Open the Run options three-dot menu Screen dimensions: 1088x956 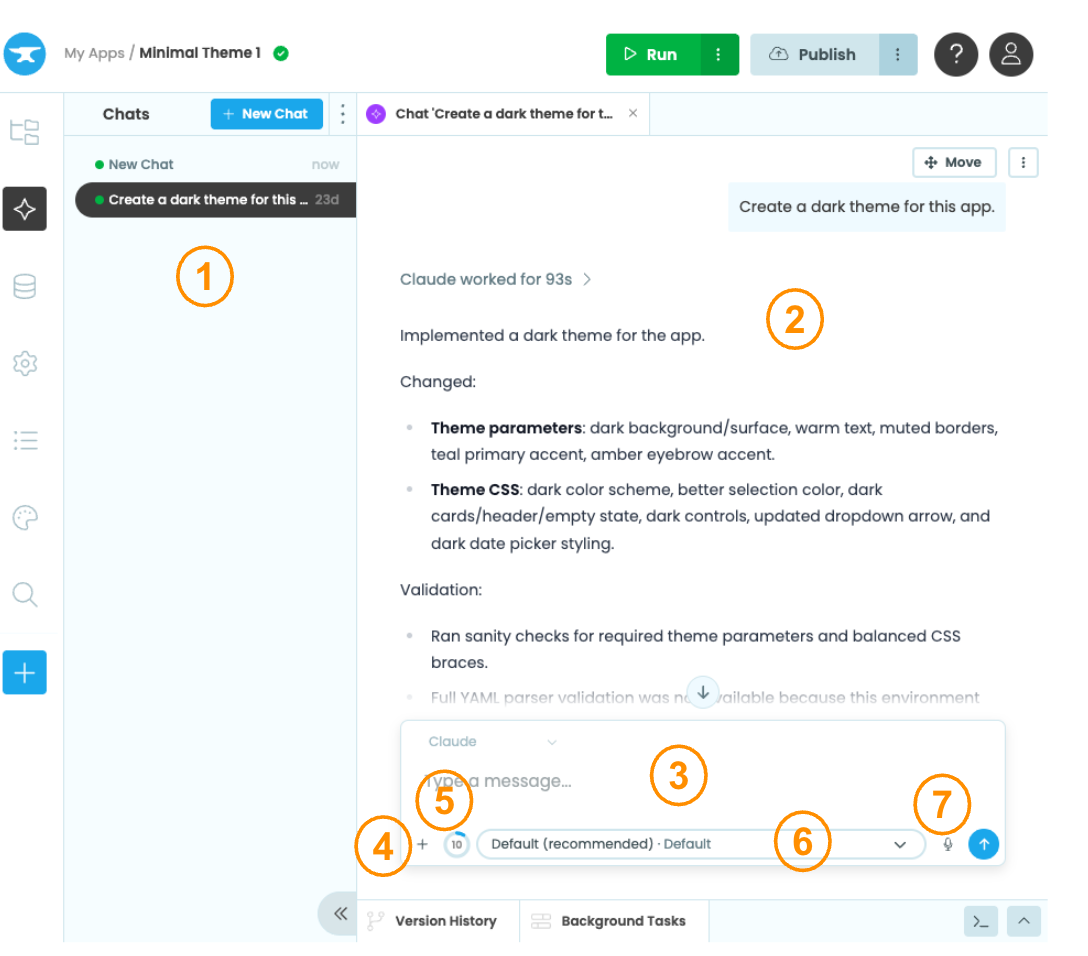(718, 54)
